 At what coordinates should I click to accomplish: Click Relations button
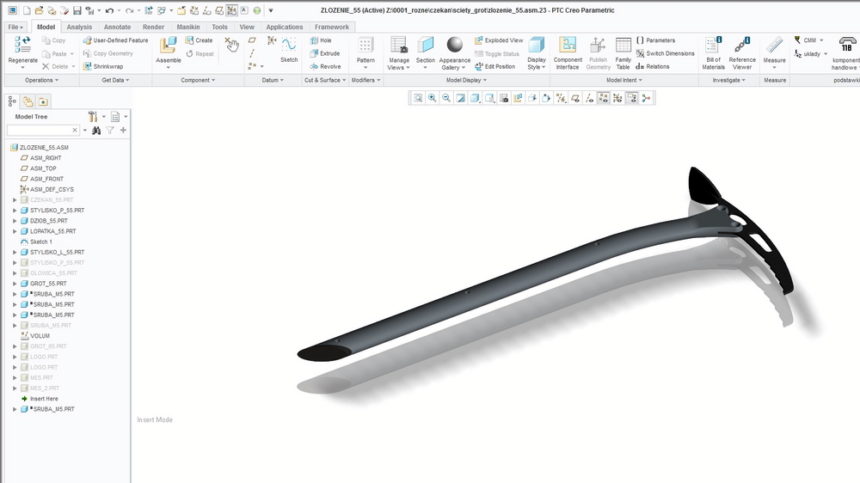click(x=653, y=66)
